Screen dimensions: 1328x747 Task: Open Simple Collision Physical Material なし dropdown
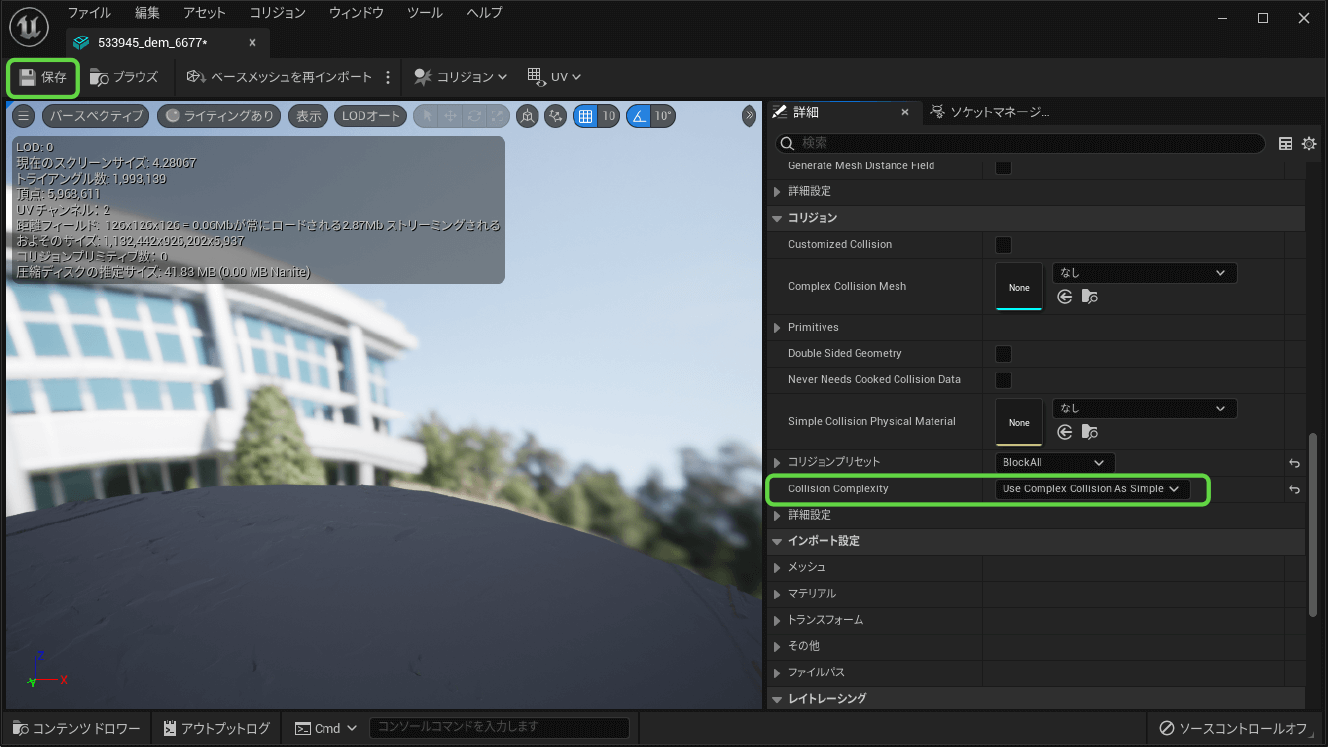(1144, 408)
